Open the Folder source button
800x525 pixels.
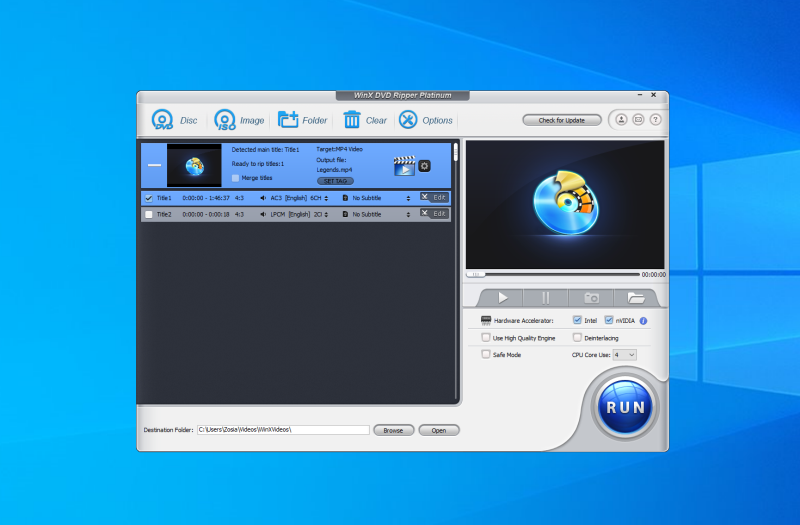289,120
